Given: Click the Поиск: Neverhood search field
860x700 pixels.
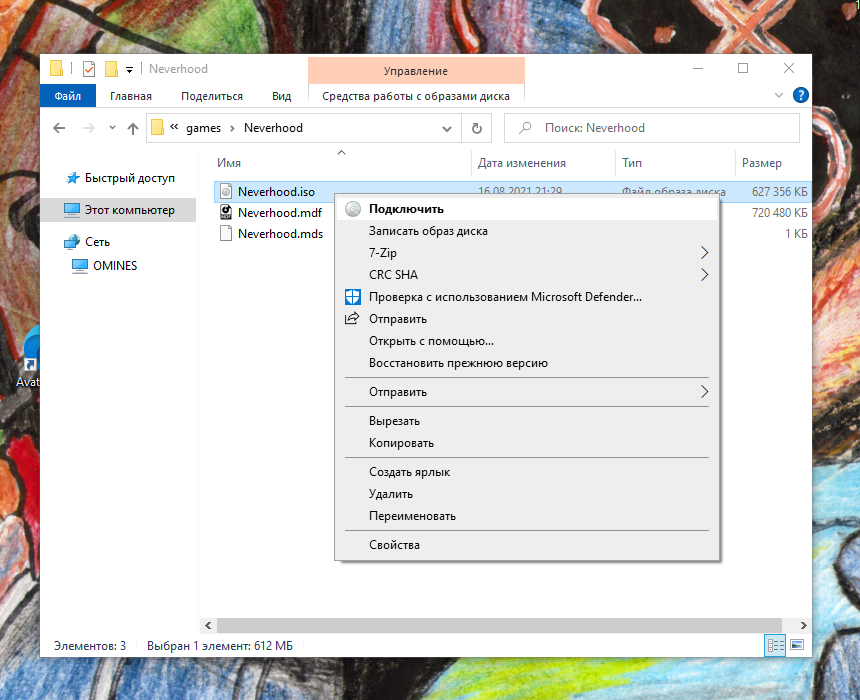Looking at the screenshot, I should tap(652, 128).
